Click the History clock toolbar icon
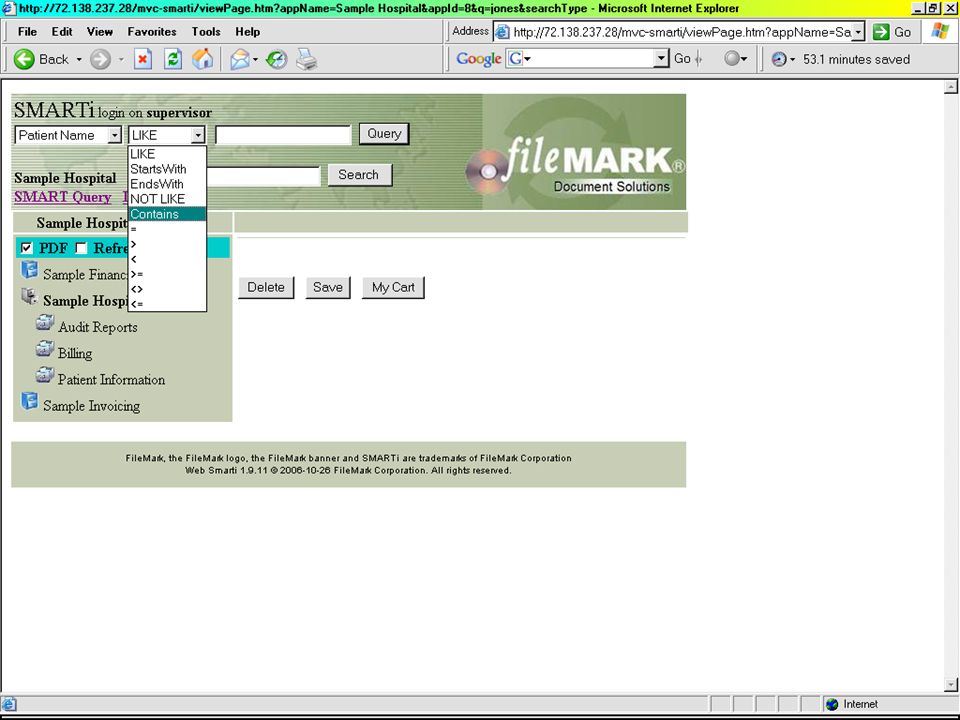 277,59
